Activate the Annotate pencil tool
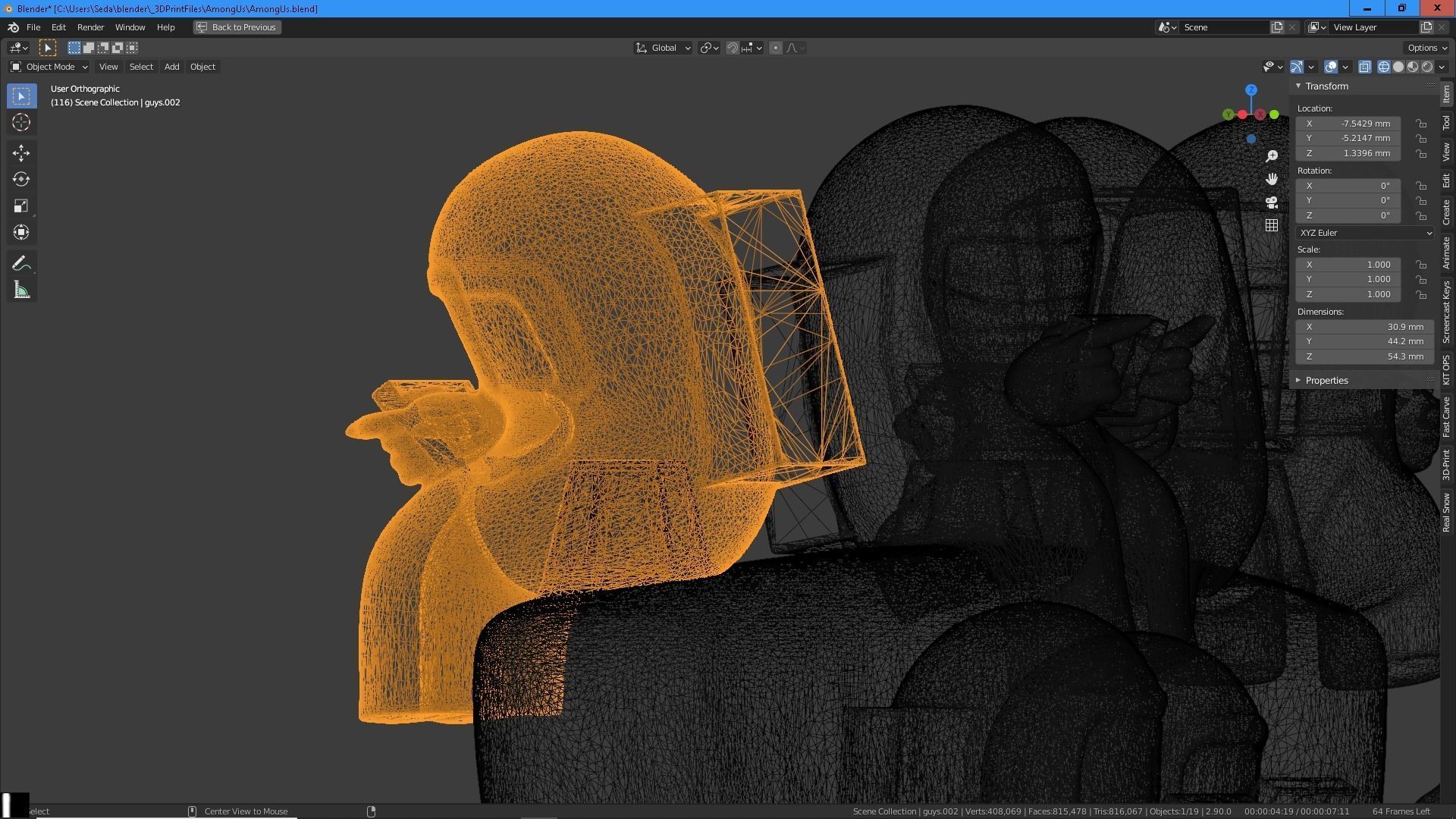The image size is (1456, 819). [x=21, y=264]
